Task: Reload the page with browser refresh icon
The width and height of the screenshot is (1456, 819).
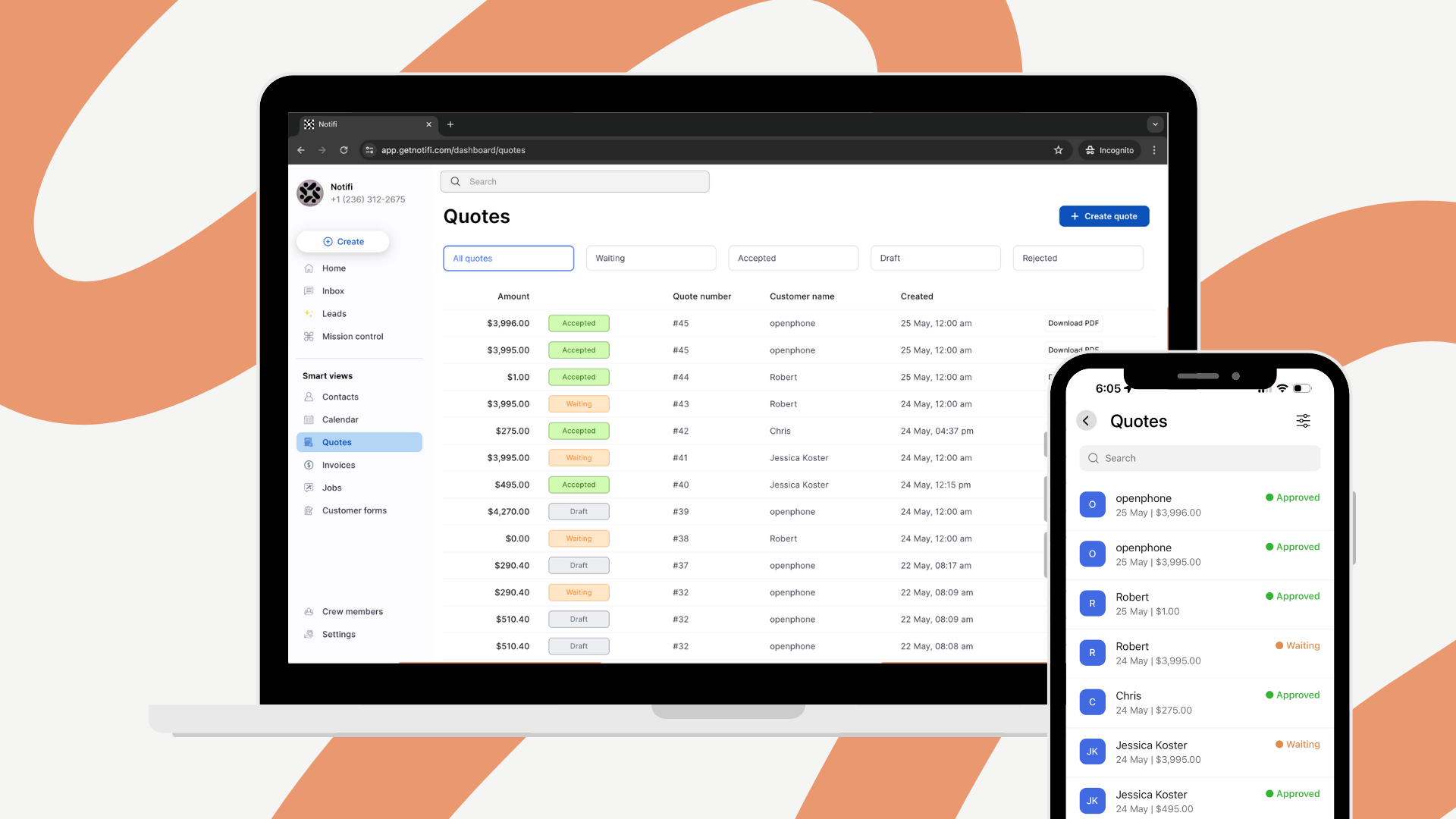Action: (344, 150)
